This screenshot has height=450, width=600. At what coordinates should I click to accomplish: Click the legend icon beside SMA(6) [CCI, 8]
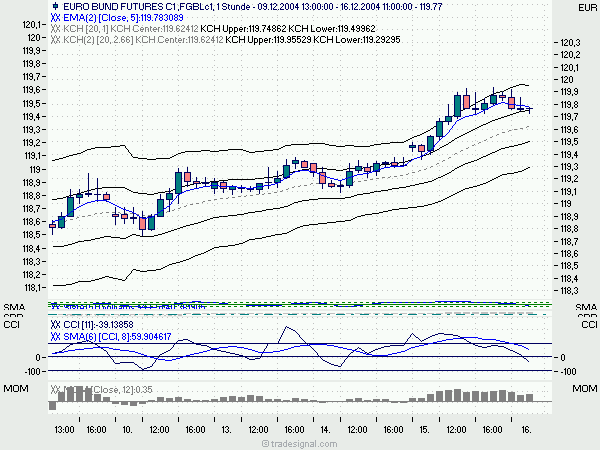coord(55,337)
